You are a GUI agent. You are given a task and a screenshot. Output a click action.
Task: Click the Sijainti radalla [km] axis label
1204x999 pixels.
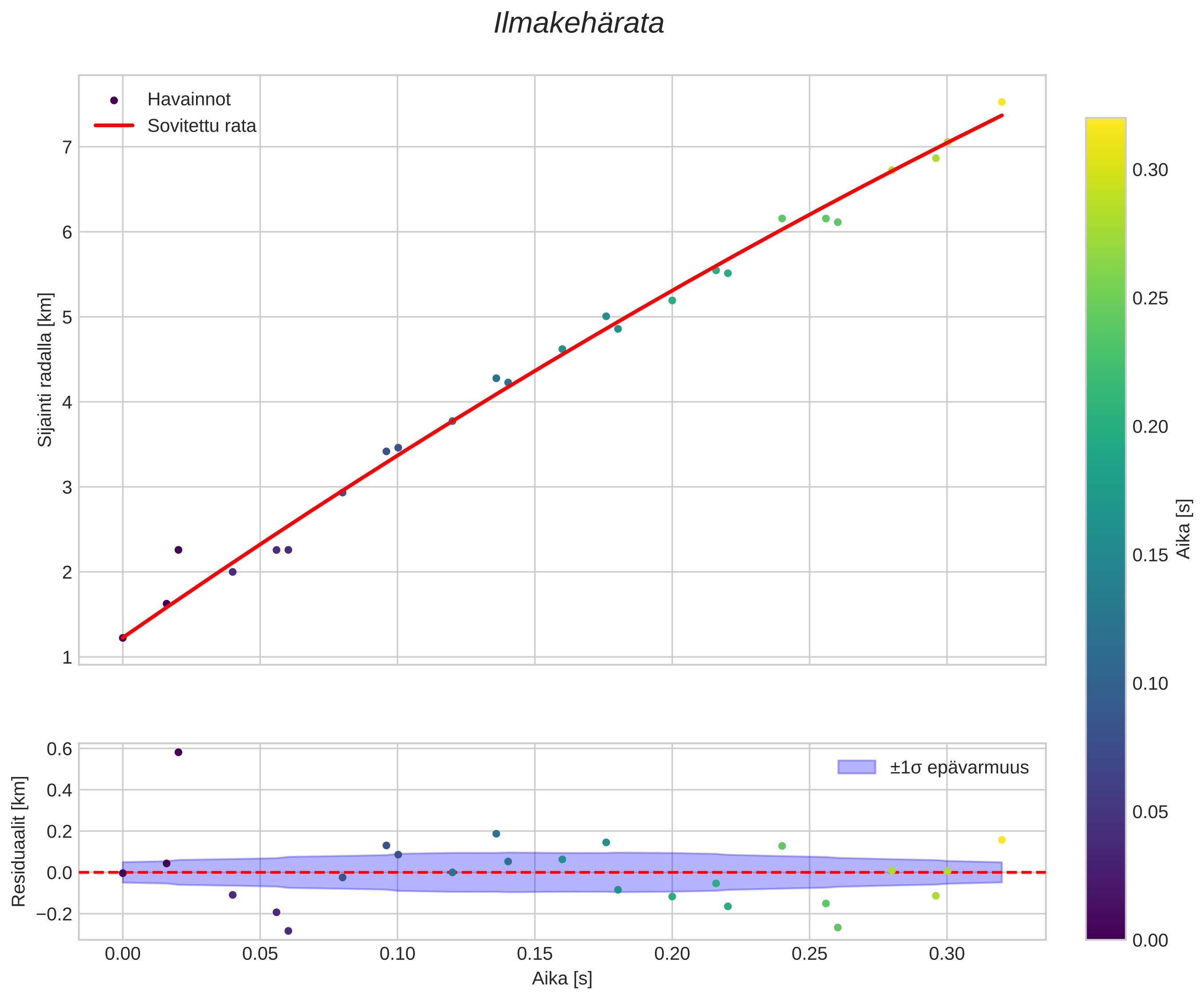[45, 370]
